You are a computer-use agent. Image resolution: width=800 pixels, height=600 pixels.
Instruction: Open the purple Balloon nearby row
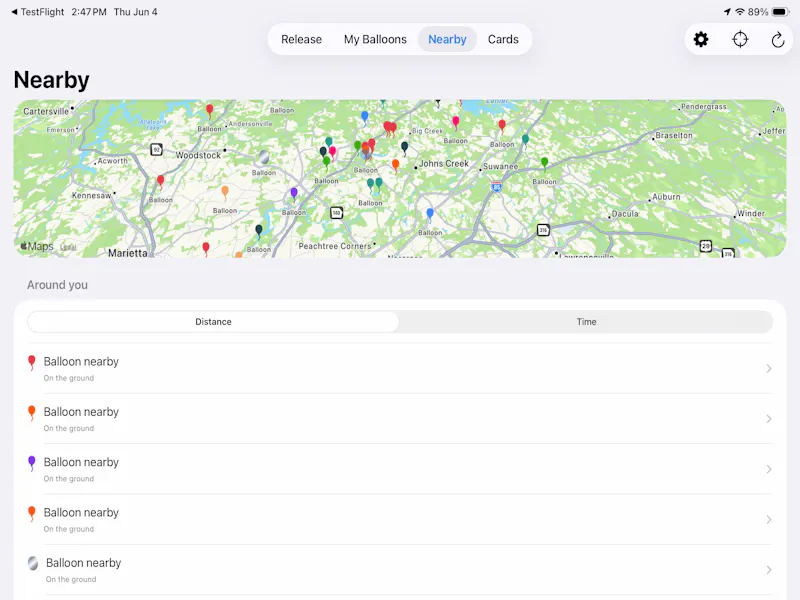(x=400, y=469)
